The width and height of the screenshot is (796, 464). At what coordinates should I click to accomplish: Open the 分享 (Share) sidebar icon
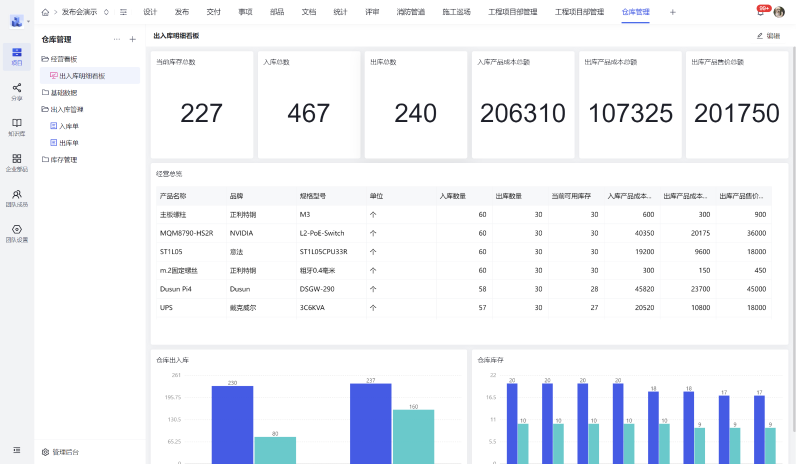[x=17, y=91]
